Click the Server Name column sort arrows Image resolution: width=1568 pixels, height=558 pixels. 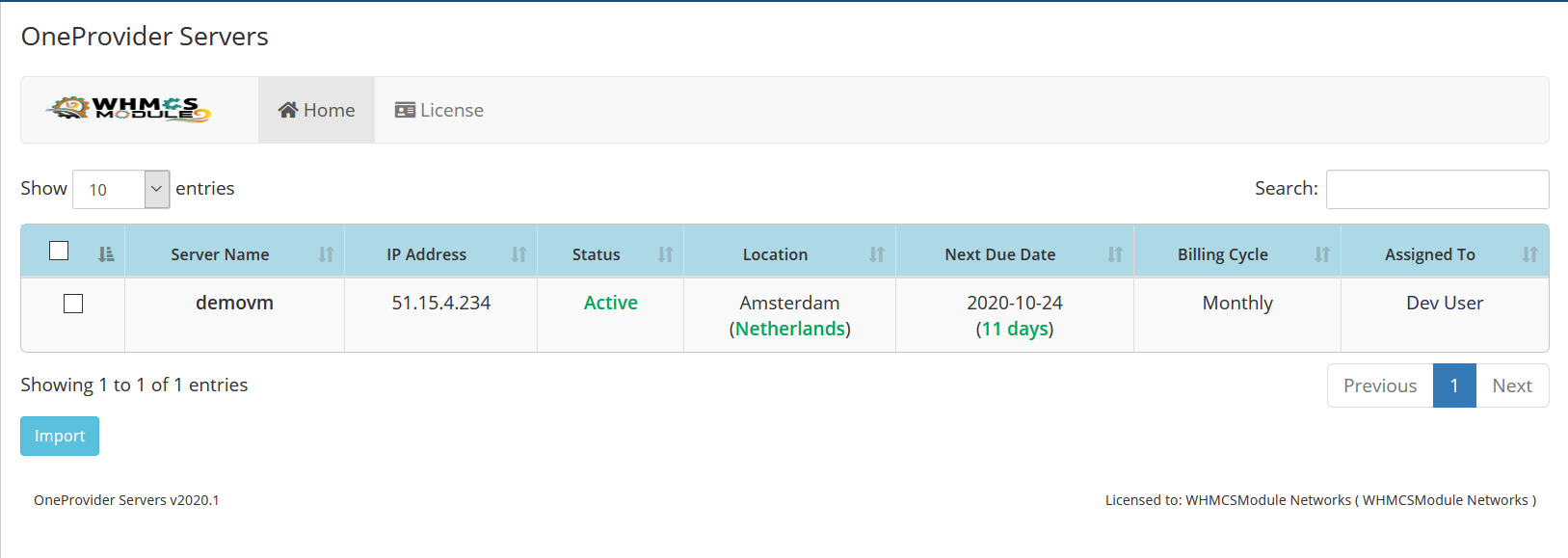[x=326, y=254]
